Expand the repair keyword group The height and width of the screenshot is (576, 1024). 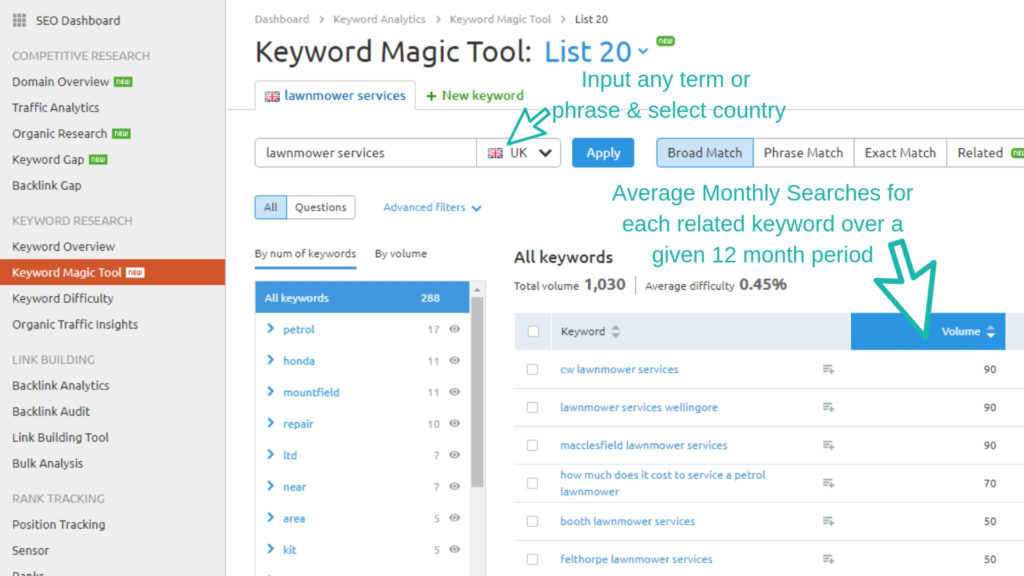tap(270, 423)
